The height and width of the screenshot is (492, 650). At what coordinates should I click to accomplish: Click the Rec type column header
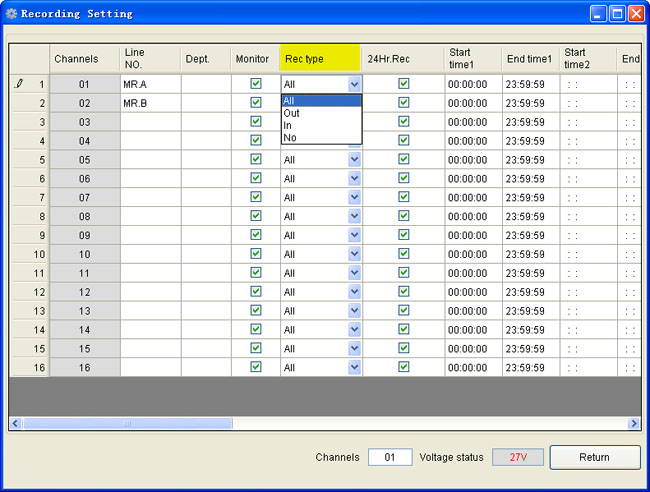pos(320,59)
